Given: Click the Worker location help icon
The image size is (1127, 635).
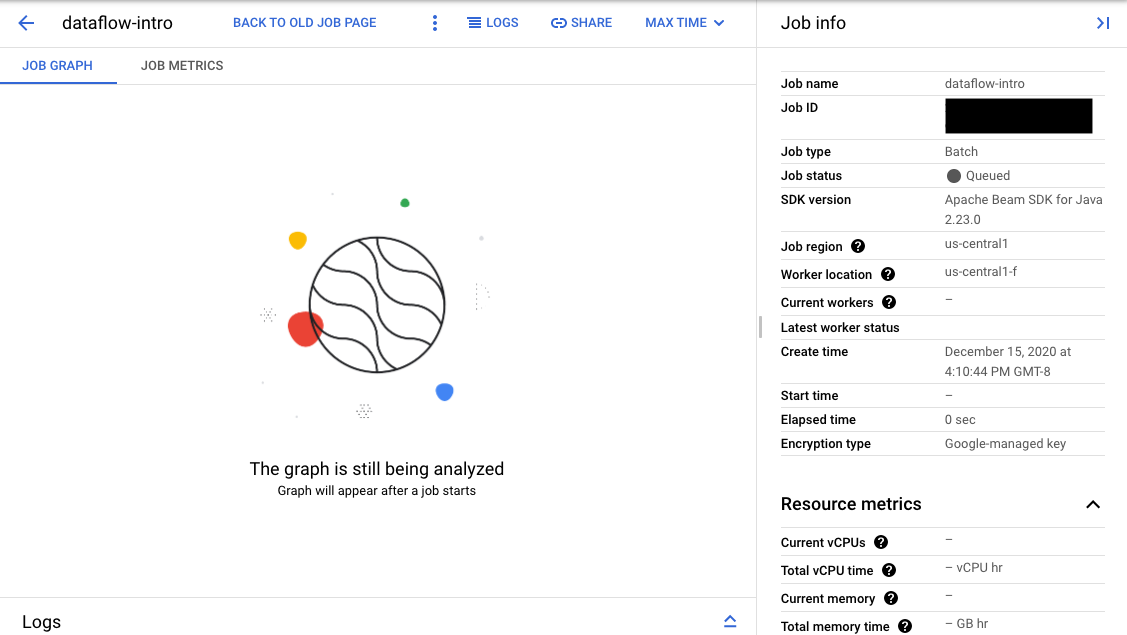Looking at the screenshot, I should [887, 274].
